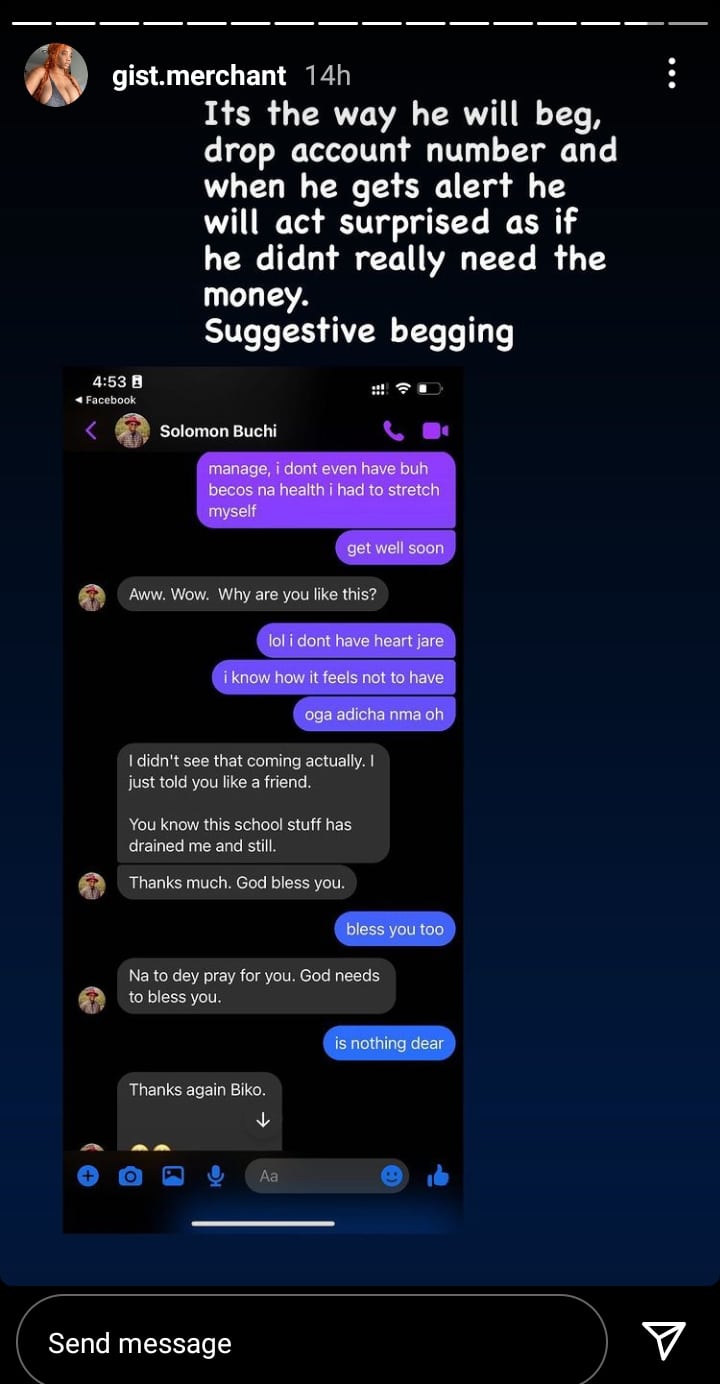Open gist.merchant profile picture
This screenshot has width=720, height=1384.
pos(56,75)
